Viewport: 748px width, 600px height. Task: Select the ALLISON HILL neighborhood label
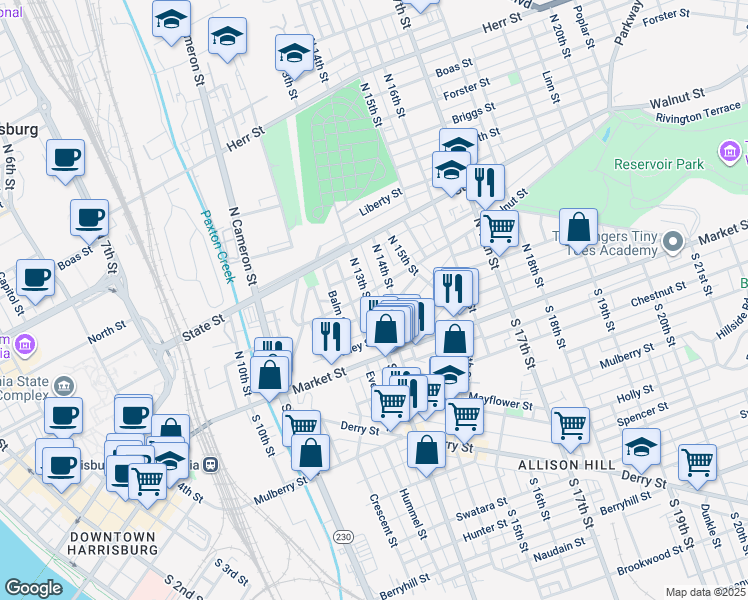(567, 465)
